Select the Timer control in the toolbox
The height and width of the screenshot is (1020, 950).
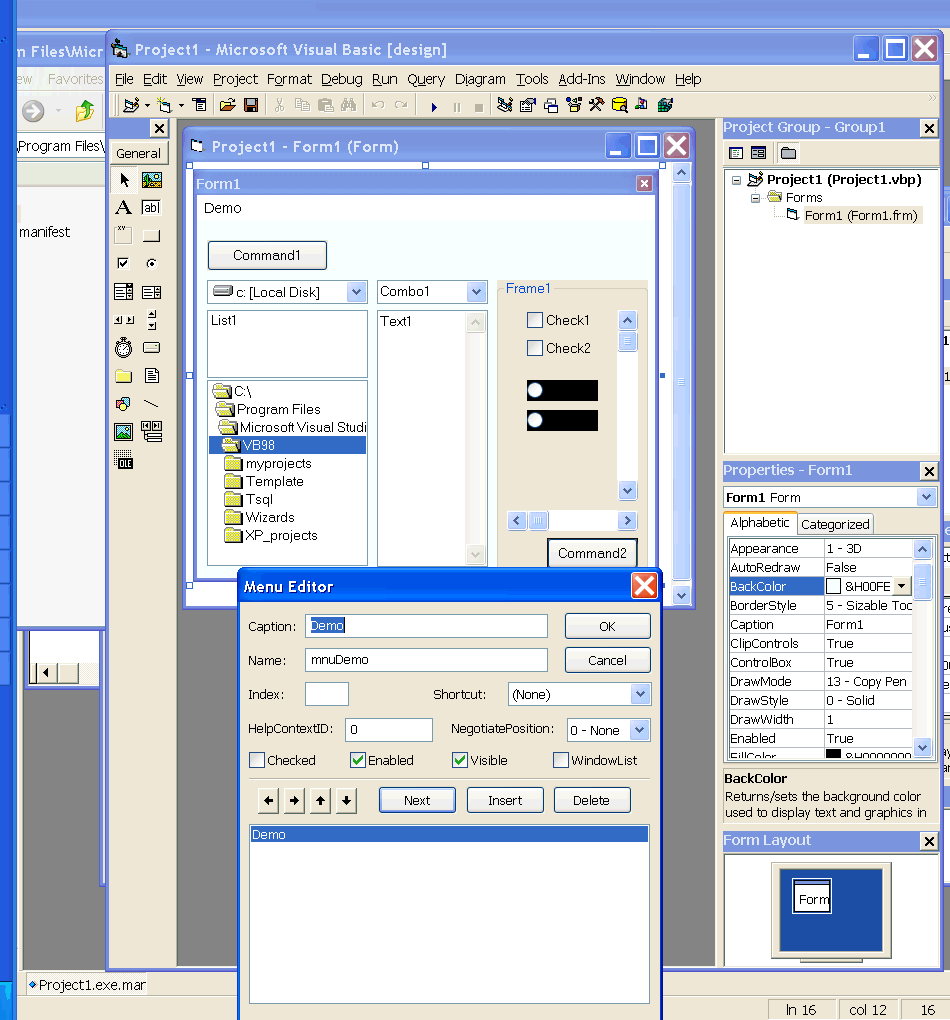124,347
